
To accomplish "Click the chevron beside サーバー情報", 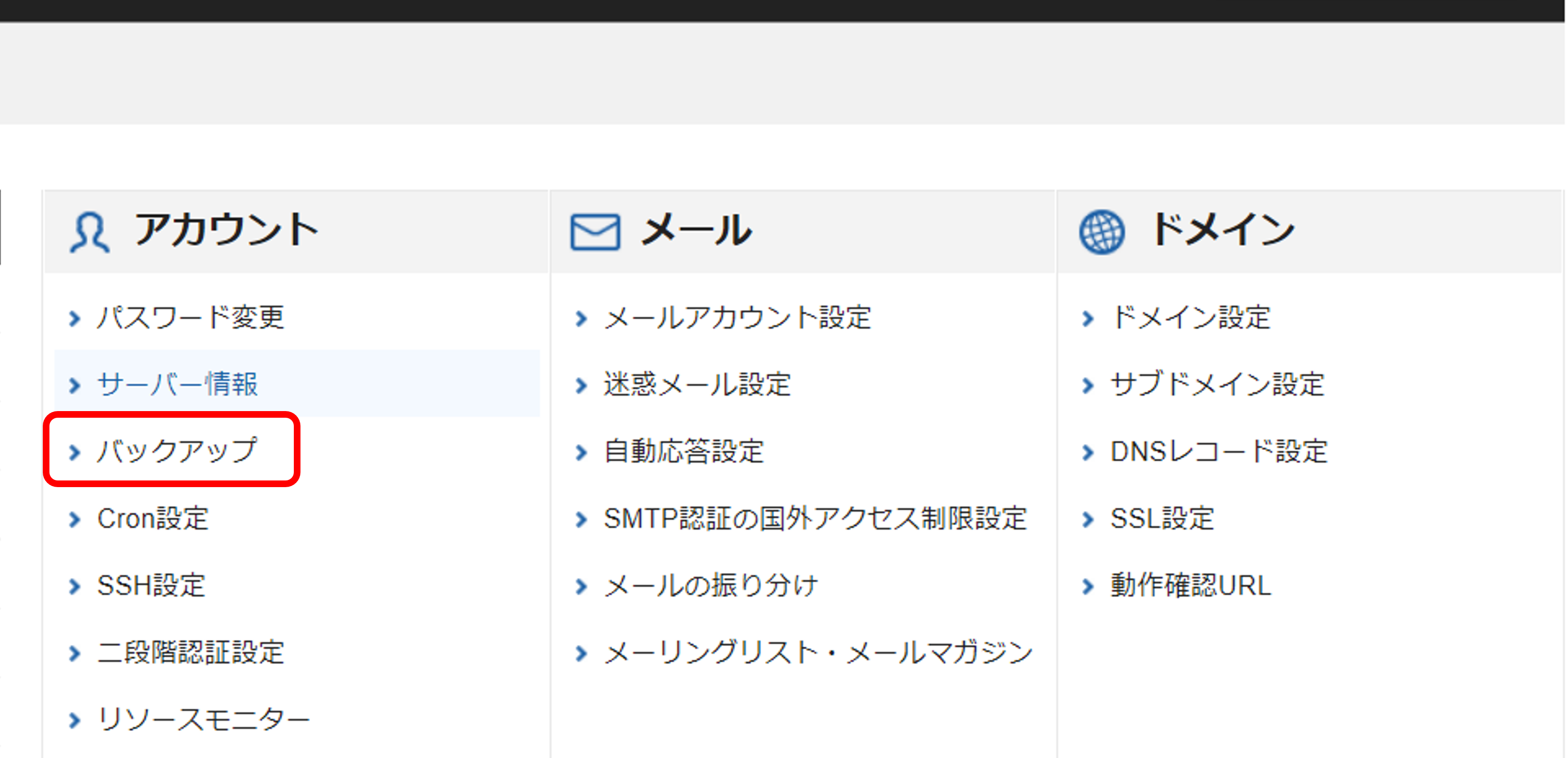I will click(74, 386).
